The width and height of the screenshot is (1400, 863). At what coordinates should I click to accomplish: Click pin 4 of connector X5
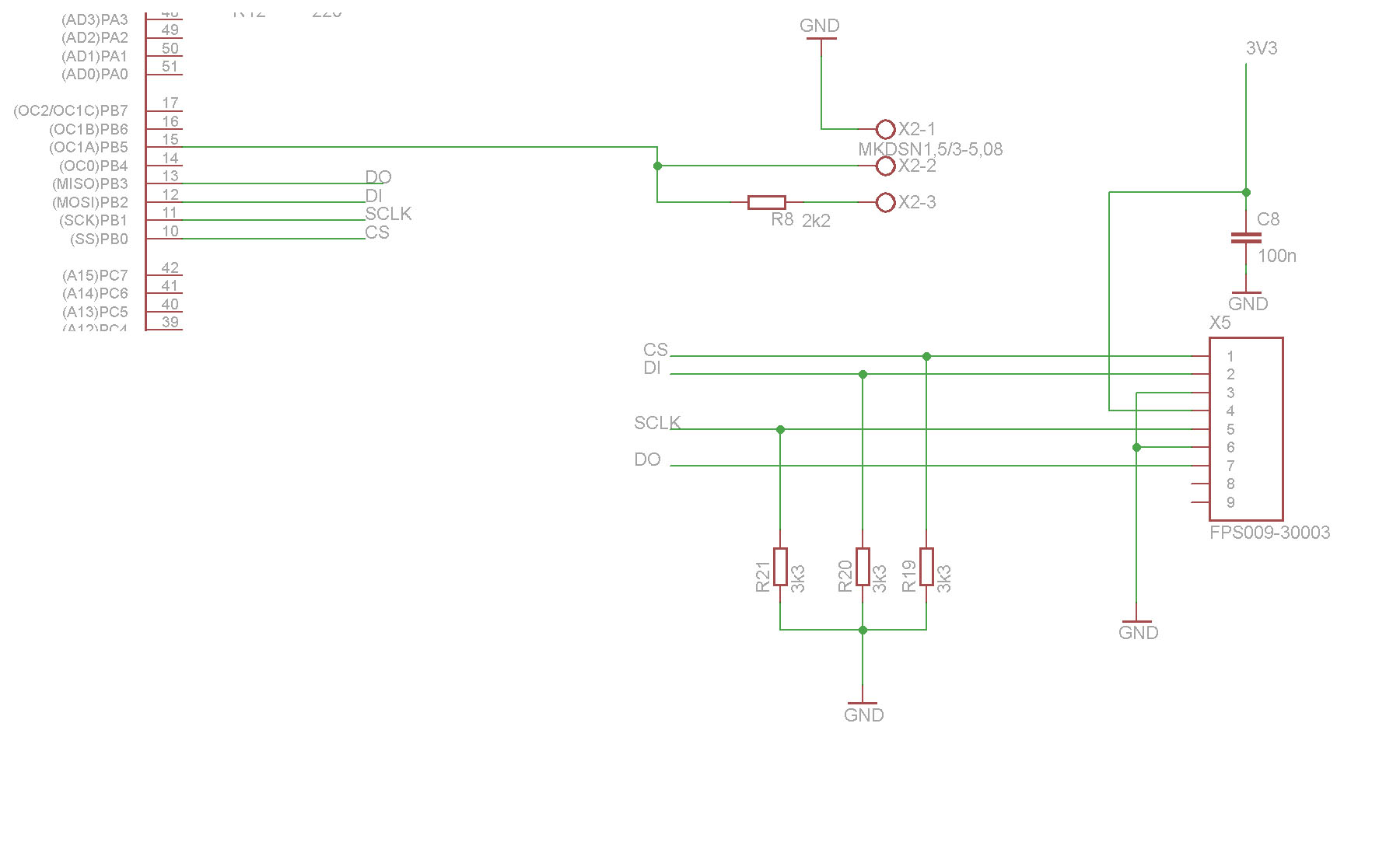[1230, 411]
